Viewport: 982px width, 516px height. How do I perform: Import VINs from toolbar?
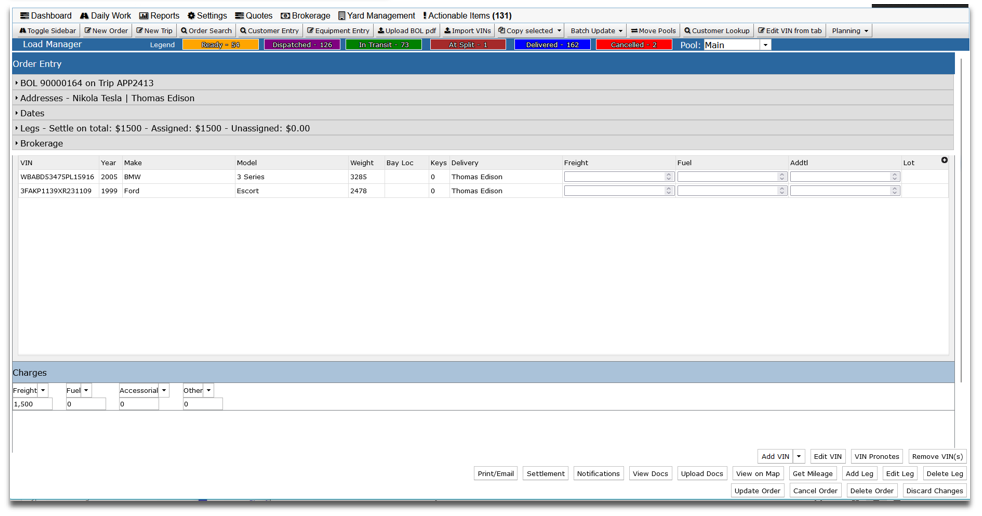pyautogui.click(x=467, y=31)
